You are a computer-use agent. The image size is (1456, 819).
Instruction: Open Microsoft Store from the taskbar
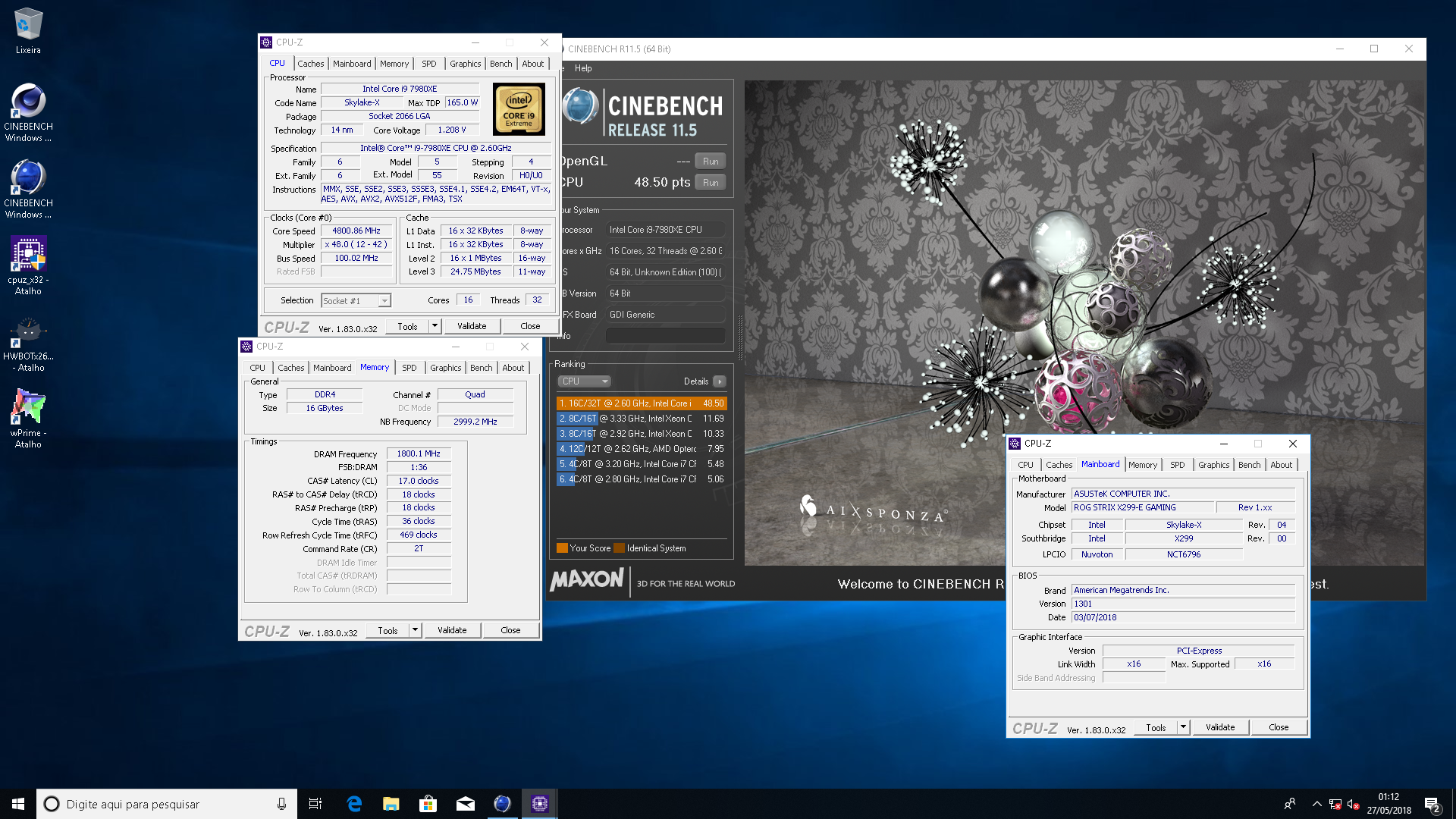pos(428,804)
